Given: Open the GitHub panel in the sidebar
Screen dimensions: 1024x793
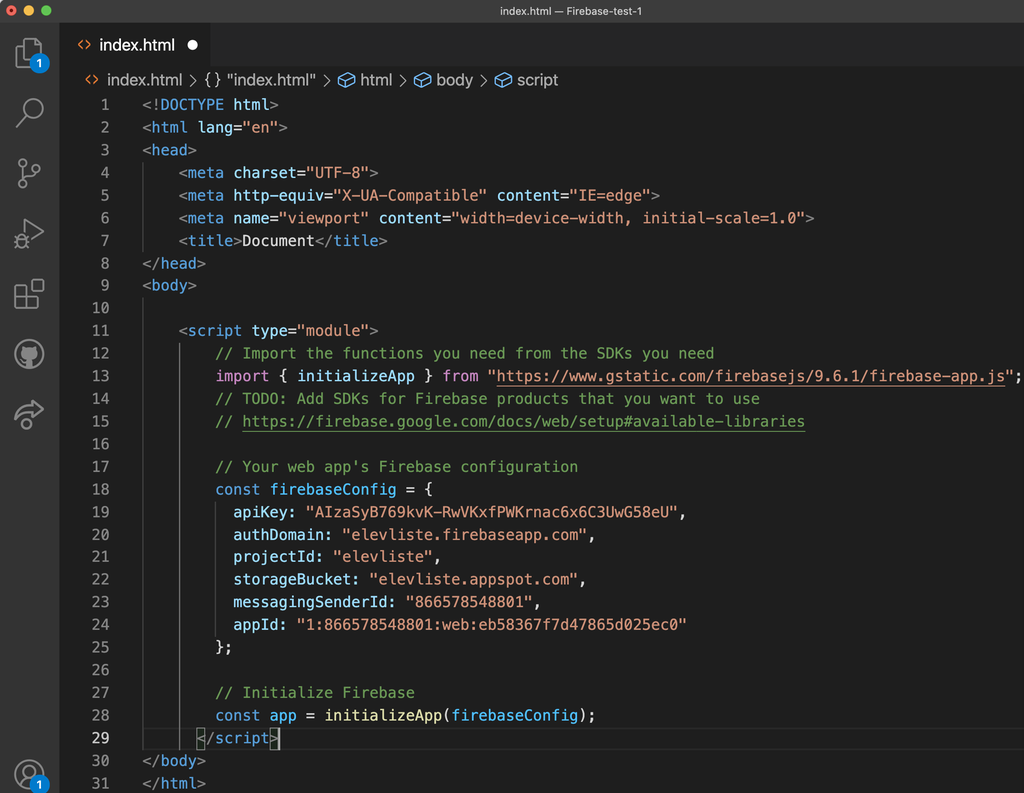Looking at the screenshot, I should tap(29, 353).
